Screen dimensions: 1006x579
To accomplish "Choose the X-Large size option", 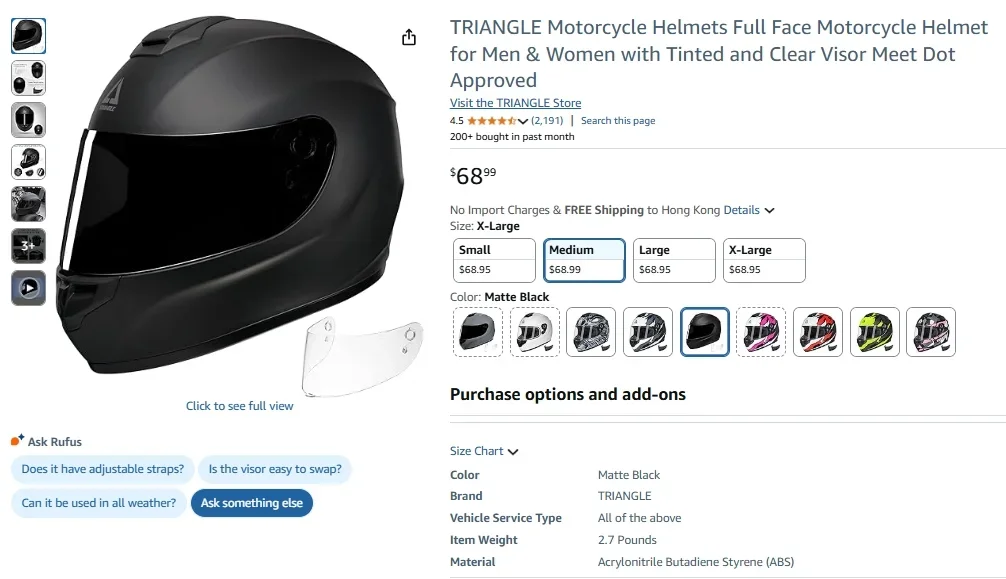I will [763, 259].
